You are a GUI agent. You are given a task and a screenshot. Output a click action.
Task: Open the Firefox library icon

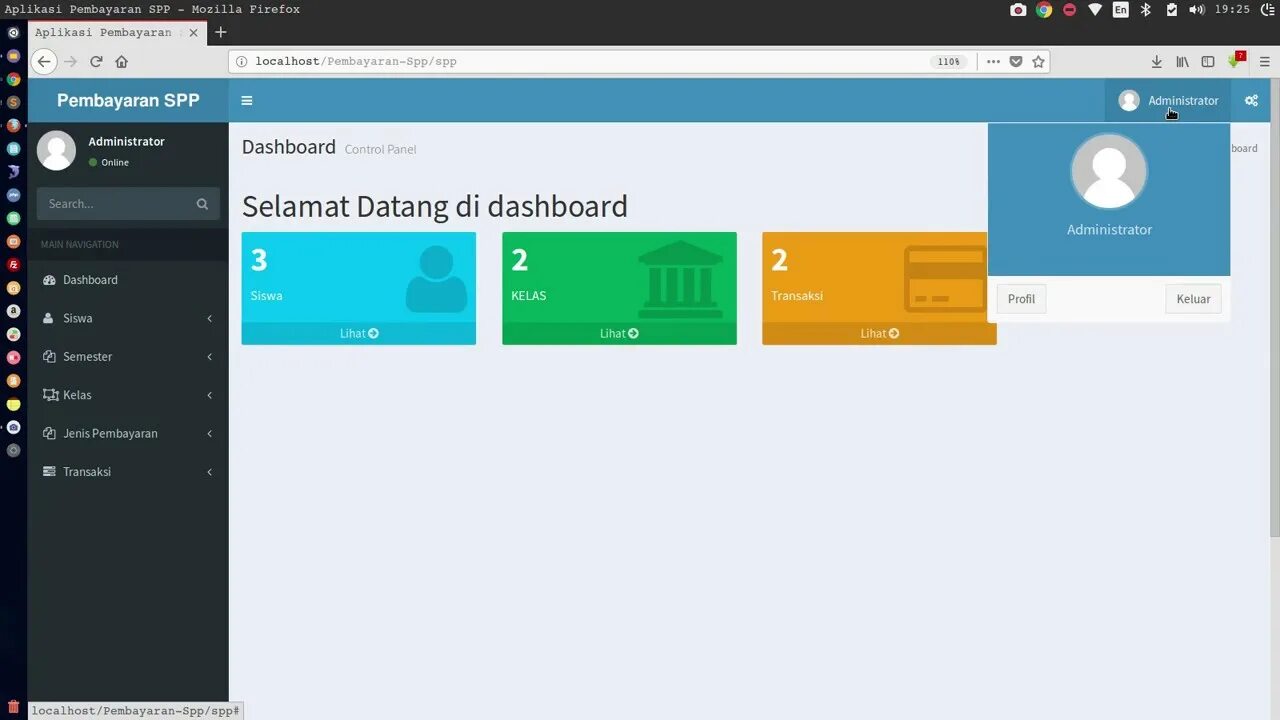coord(1182,61)
